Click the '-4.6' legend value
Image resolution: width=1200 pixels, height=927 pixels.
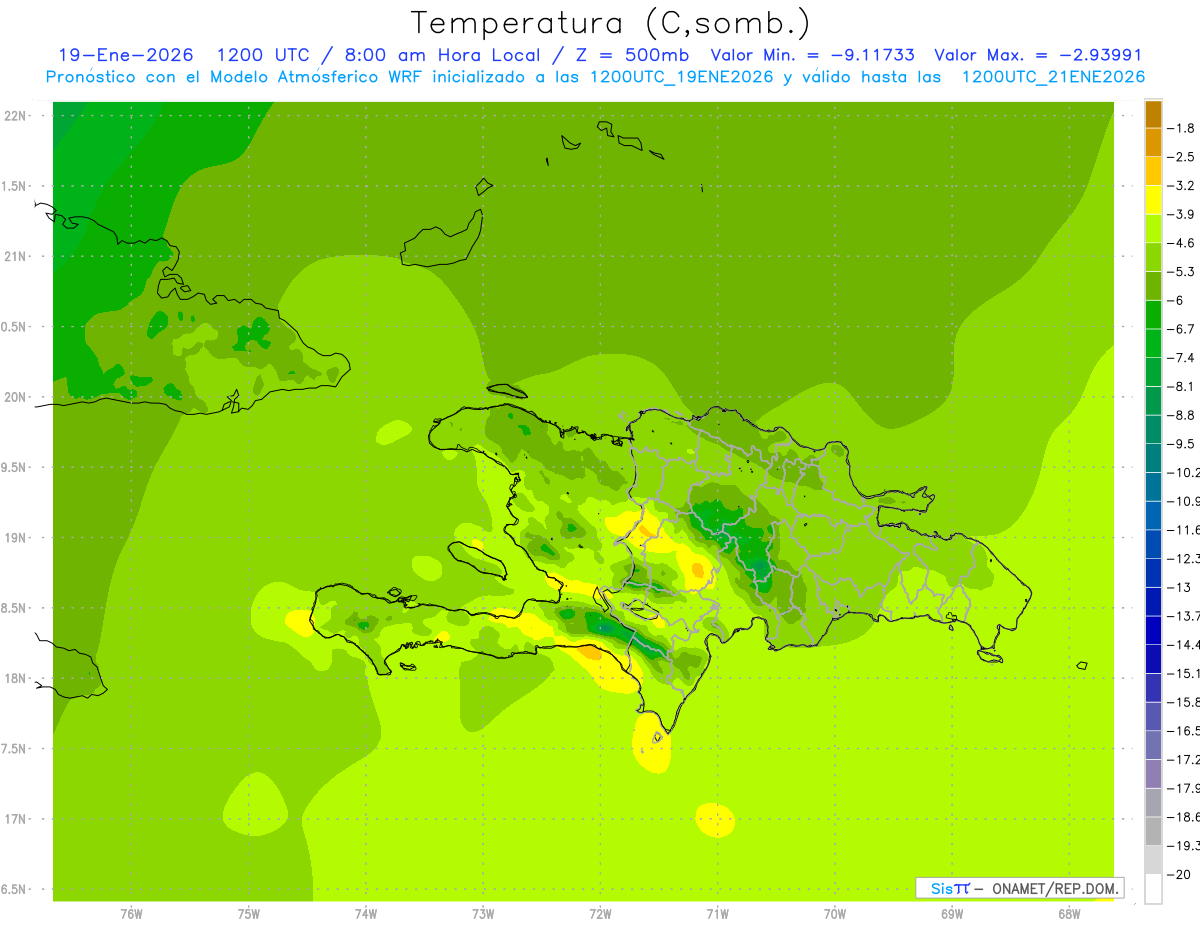[x=1182, y=243]
